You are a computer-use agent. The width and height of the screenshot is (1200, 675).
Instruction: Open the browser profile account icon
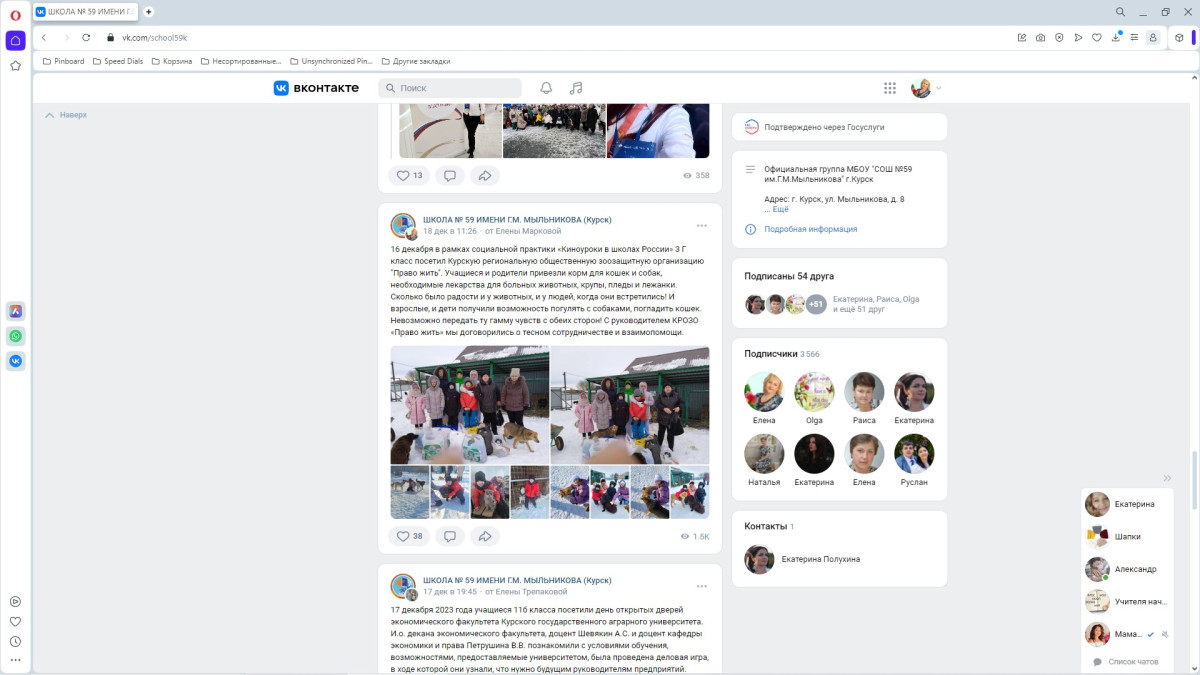coord(1153,37)
